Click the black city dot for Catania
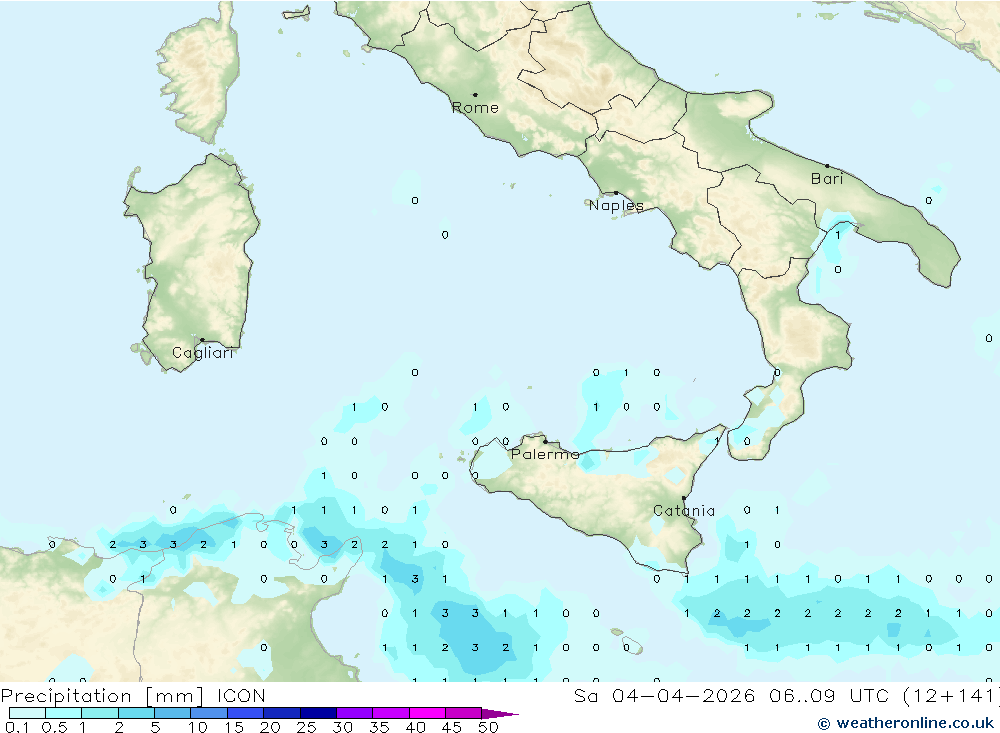The image size is (1000, 733). [x=684, y=498]
